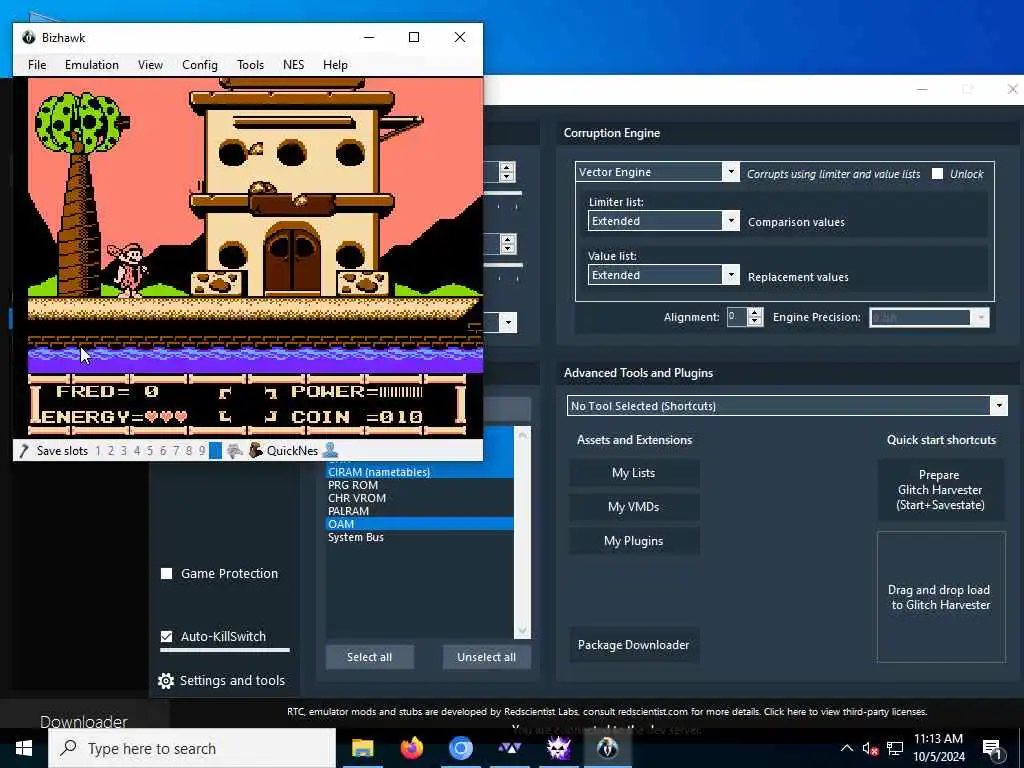Click the muted volume tray icon
The image size is (1024, 768).
870,748
